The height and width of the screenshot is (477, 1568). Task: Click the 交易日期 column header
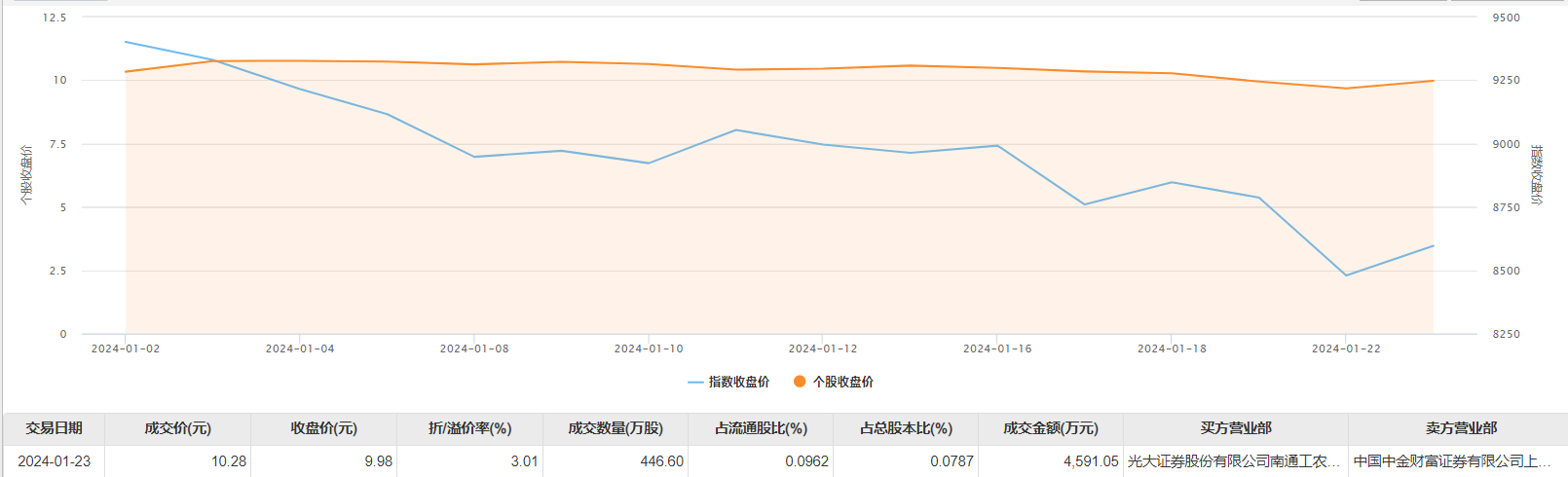tap(54, 428)
